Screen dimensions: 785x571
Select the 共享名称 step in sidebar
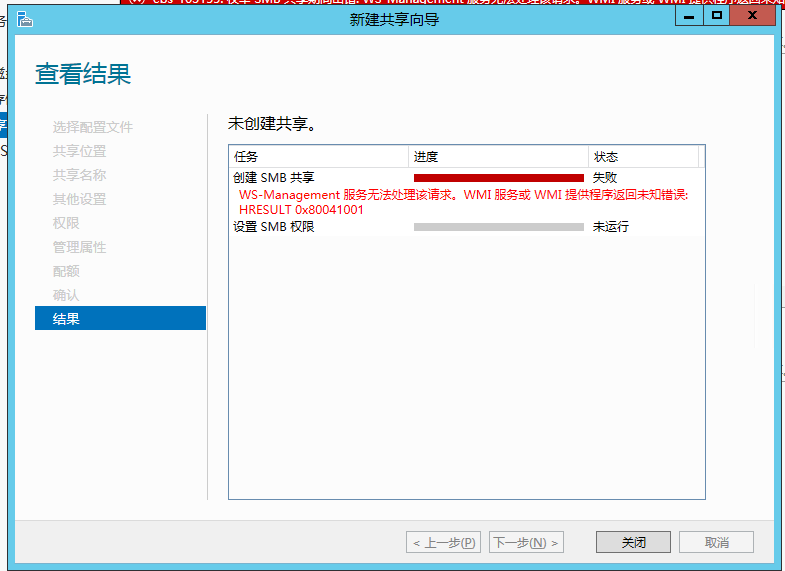(x=80, y=175)
